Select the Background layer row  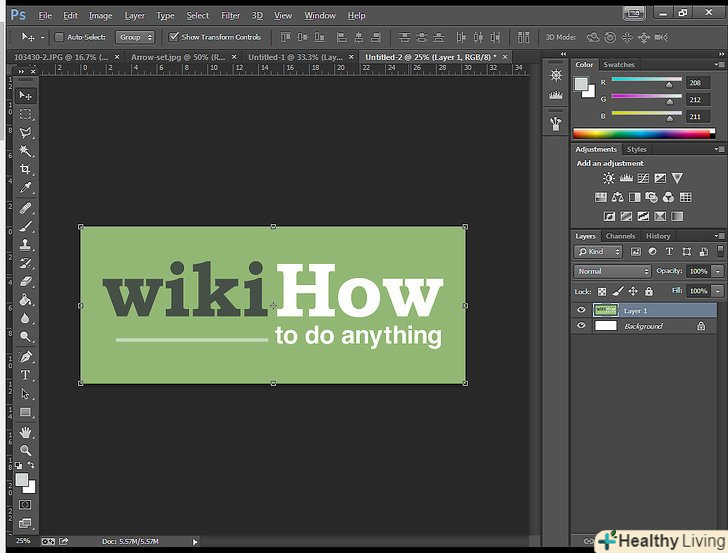pos(643,326)
